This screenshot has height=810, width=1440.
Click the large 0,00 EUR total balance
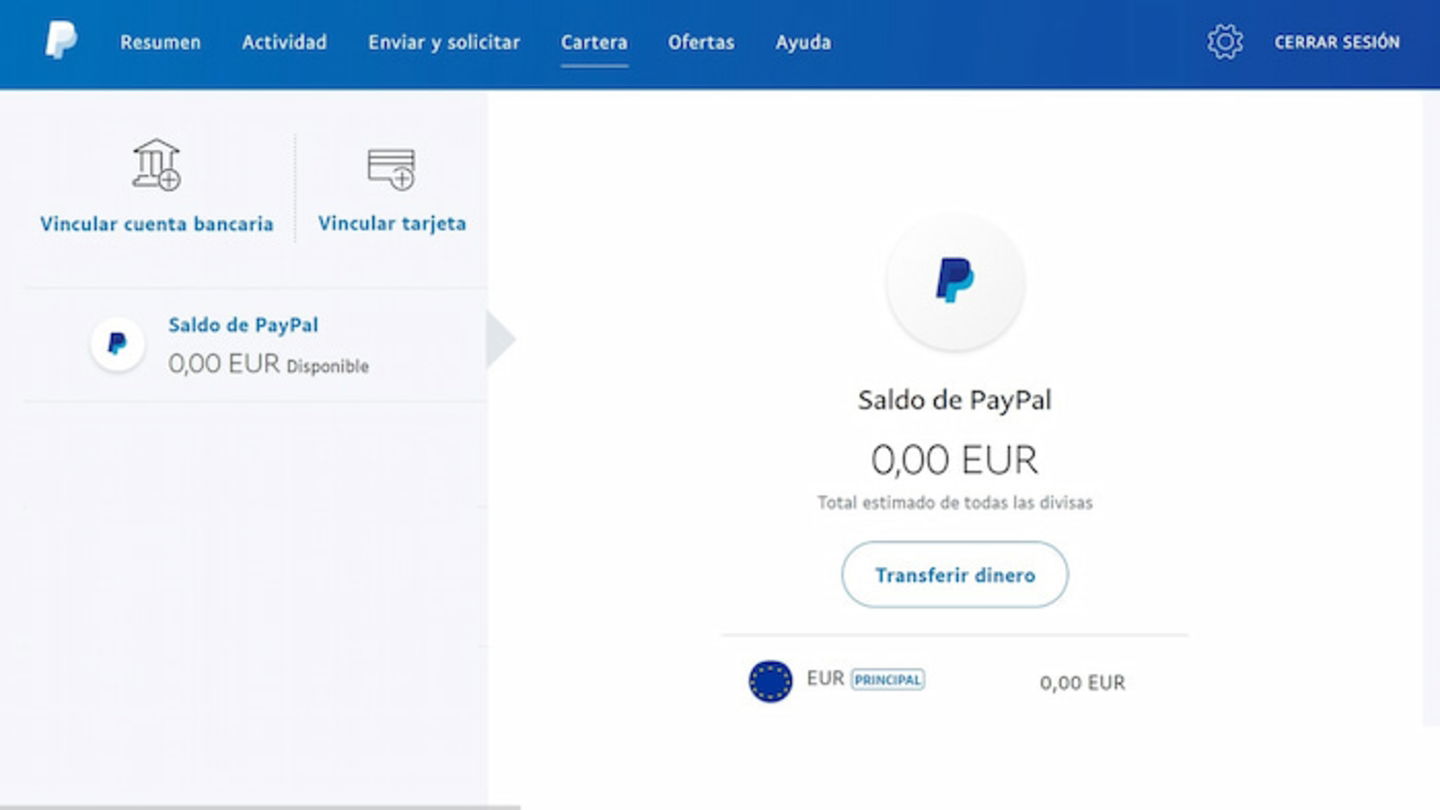point(955,460)
